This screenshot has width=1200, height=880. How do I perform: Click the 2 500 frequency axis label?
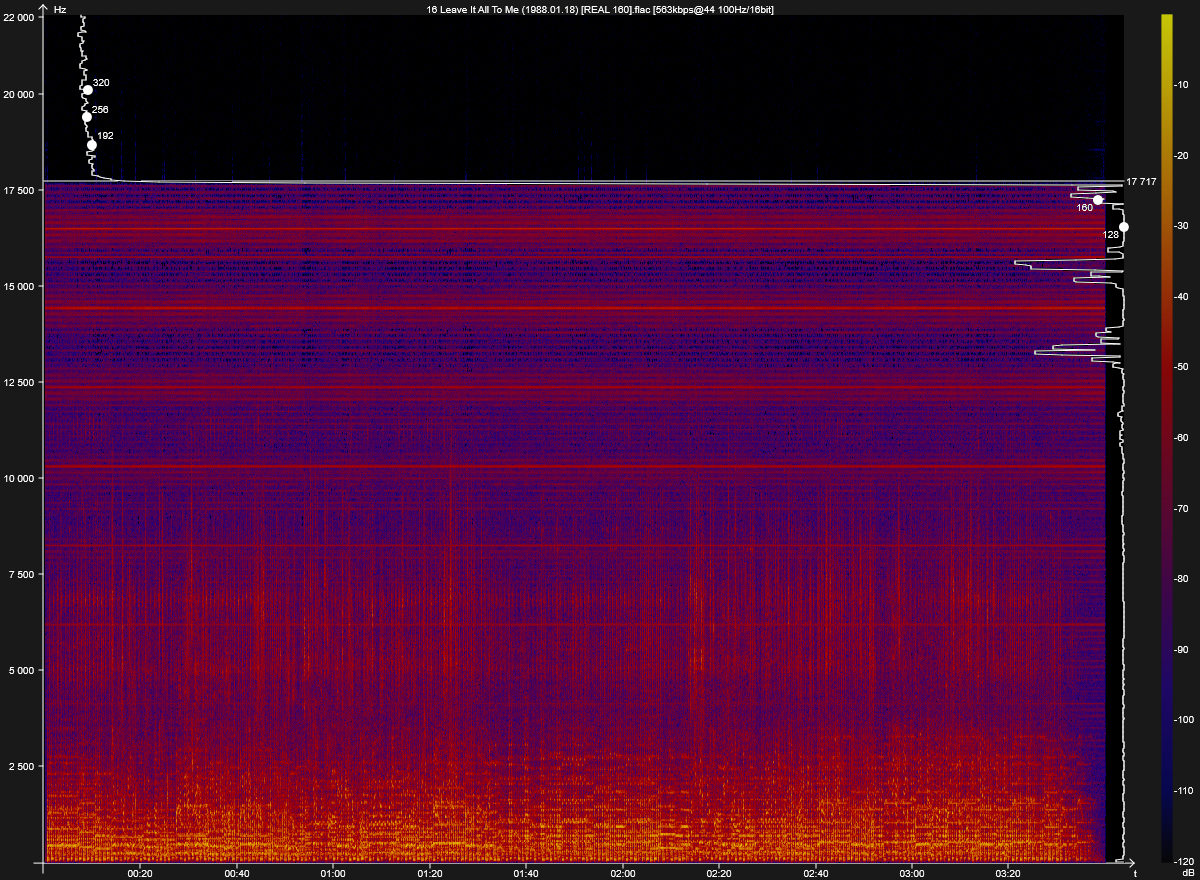(x=22, y=767)
